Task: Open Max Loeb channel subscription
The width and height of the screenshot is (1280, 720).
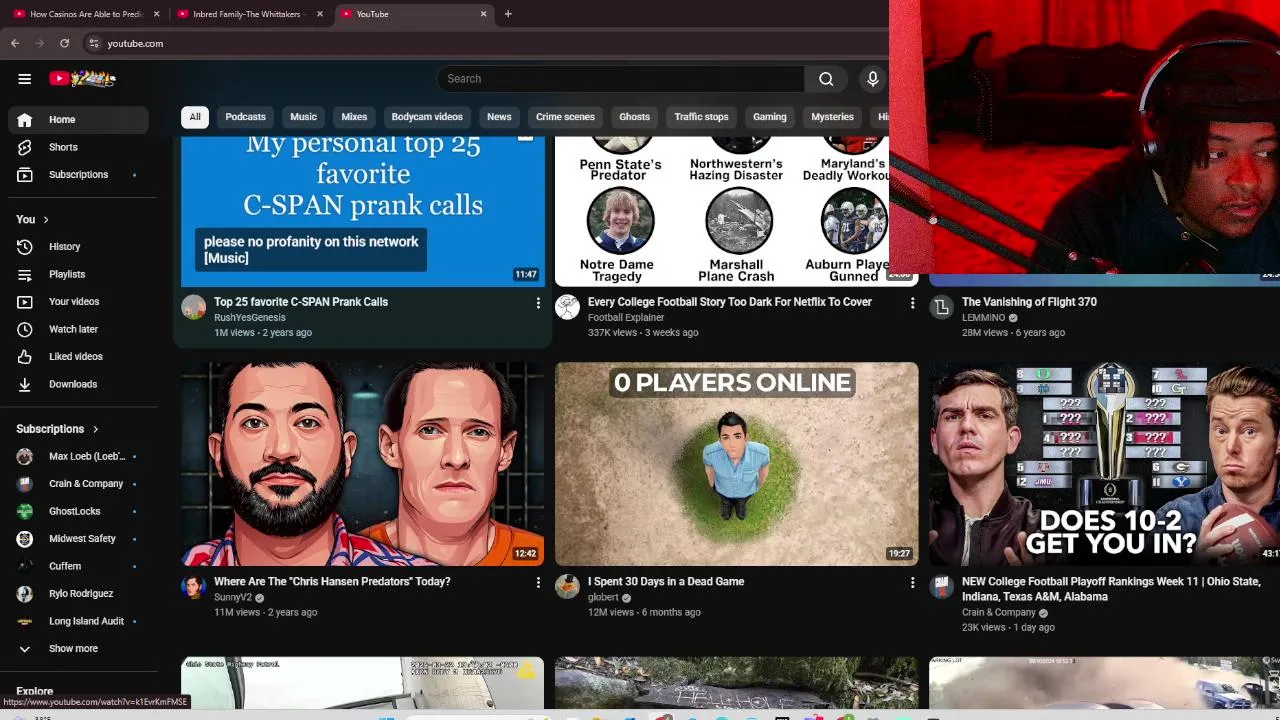Action: [x=78, y=456]
